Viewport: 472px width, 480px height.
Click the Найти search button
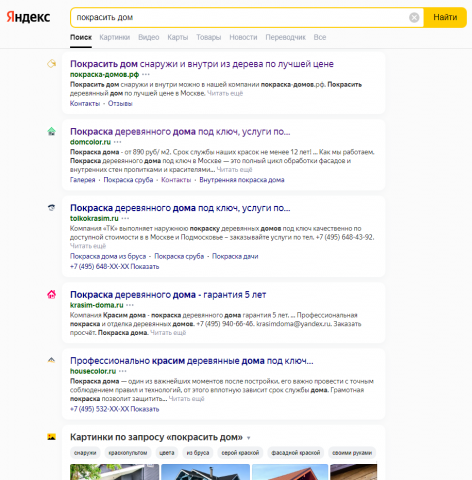pos(445,17)
